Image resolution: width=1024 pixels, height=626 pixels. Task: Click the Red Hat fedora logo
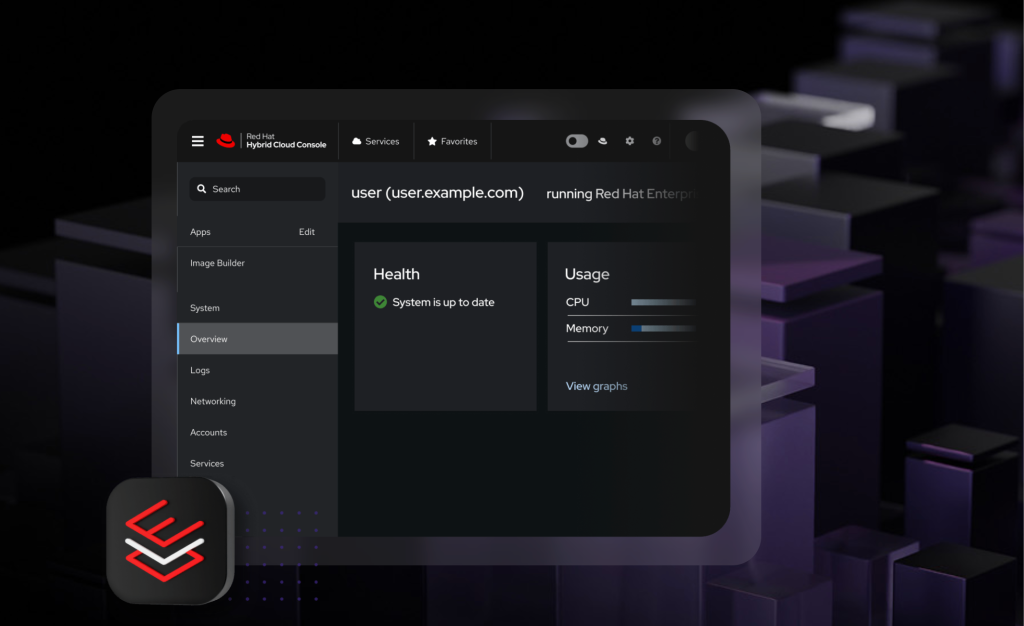click(x=226, y=140)
